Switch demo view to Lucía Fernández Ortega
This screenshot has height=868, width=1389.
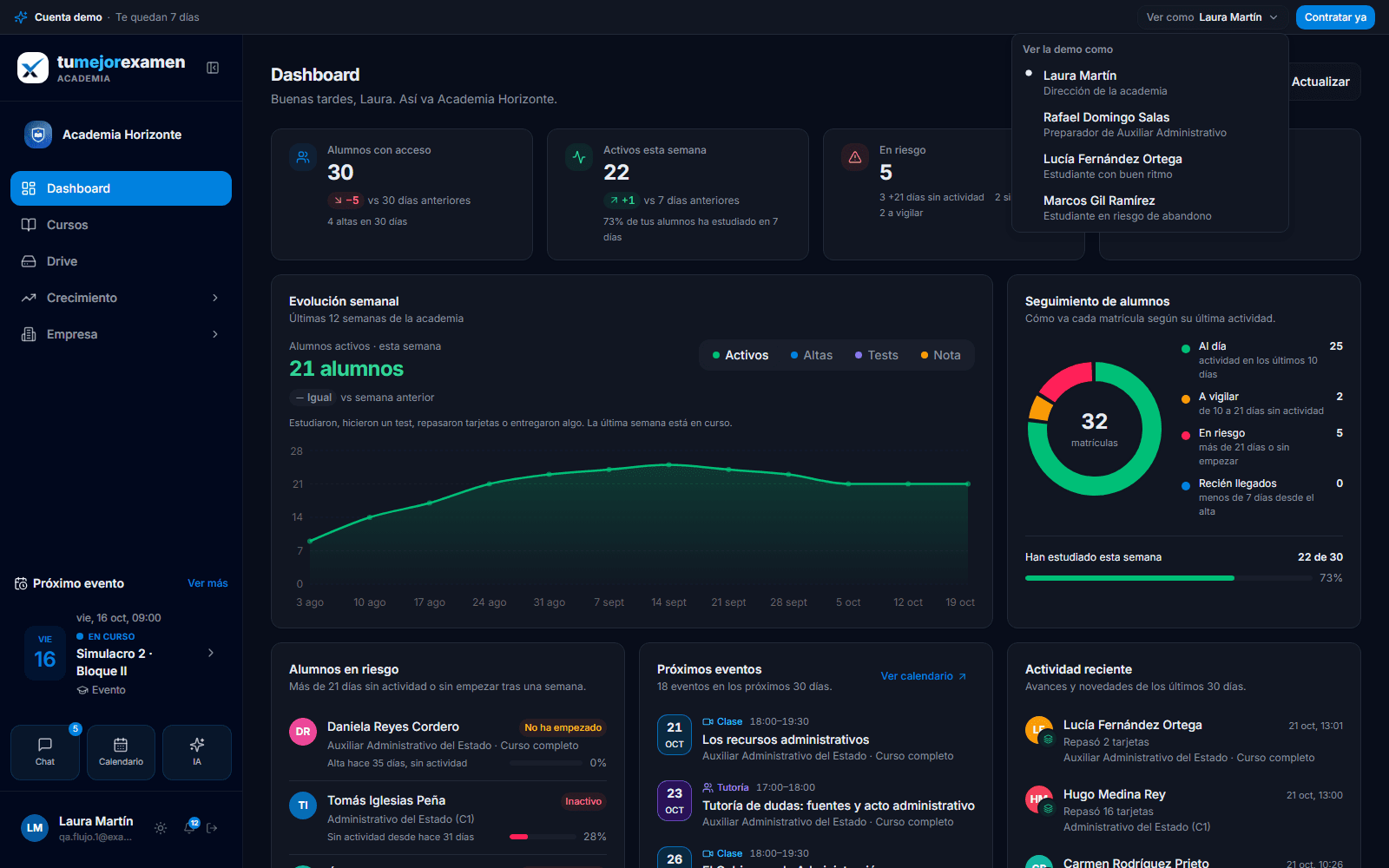[x=1149, y=166]
